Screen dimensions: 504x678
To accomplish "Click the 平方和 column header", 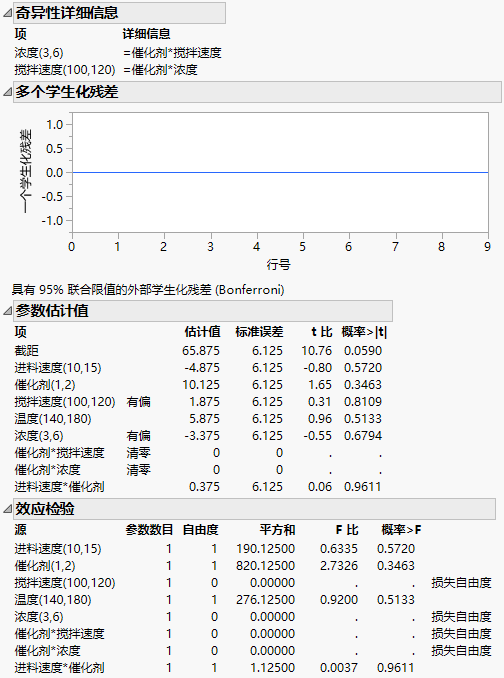I will [x=277, y=530].
